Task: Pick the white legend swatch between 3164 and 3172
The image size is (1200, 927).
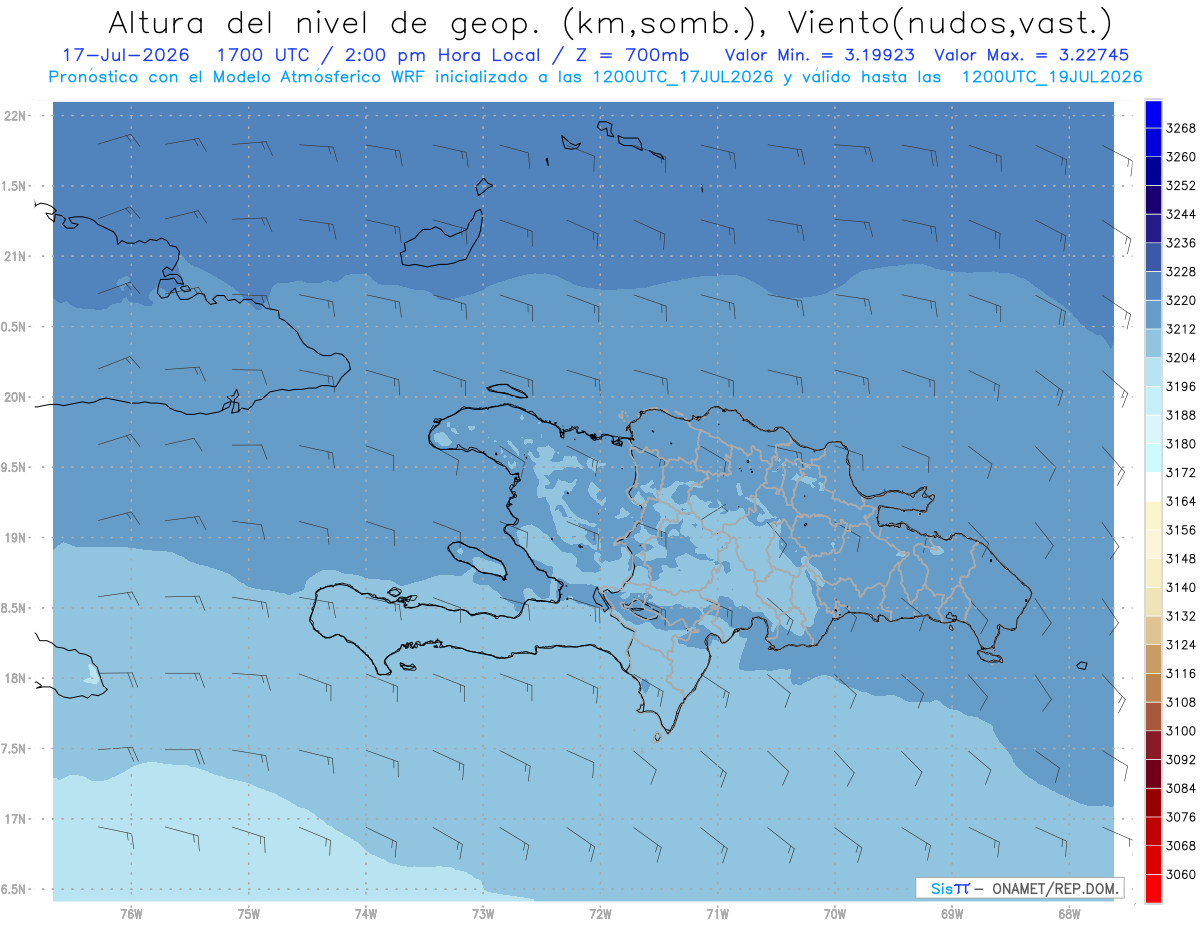Action: 1153,487
